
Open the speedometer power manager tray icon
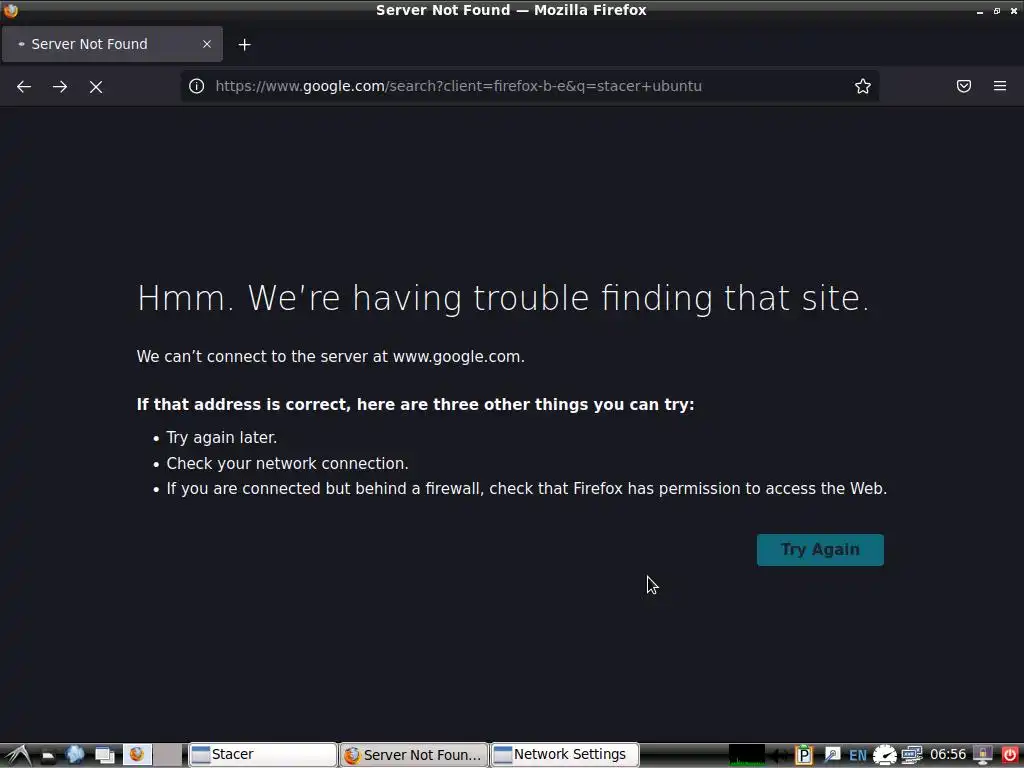(885, 755)
